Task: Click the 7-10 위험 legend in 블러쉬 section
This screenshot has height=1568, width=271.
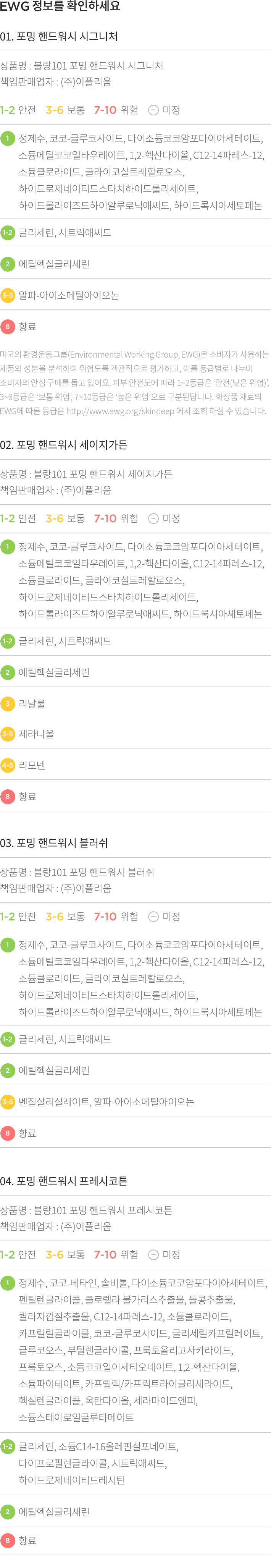Action: [116, 917]
